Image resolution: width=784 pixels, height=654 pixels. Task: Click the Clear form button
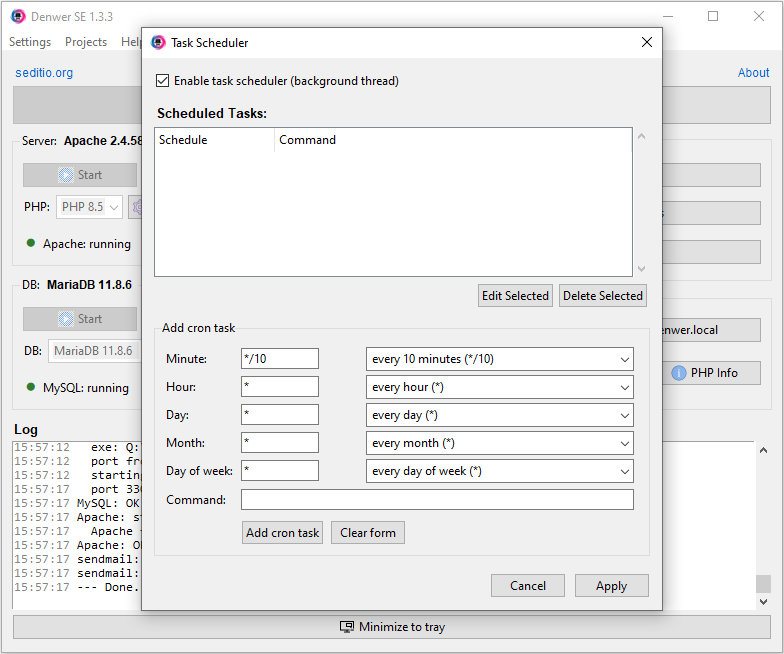[368, 532]
